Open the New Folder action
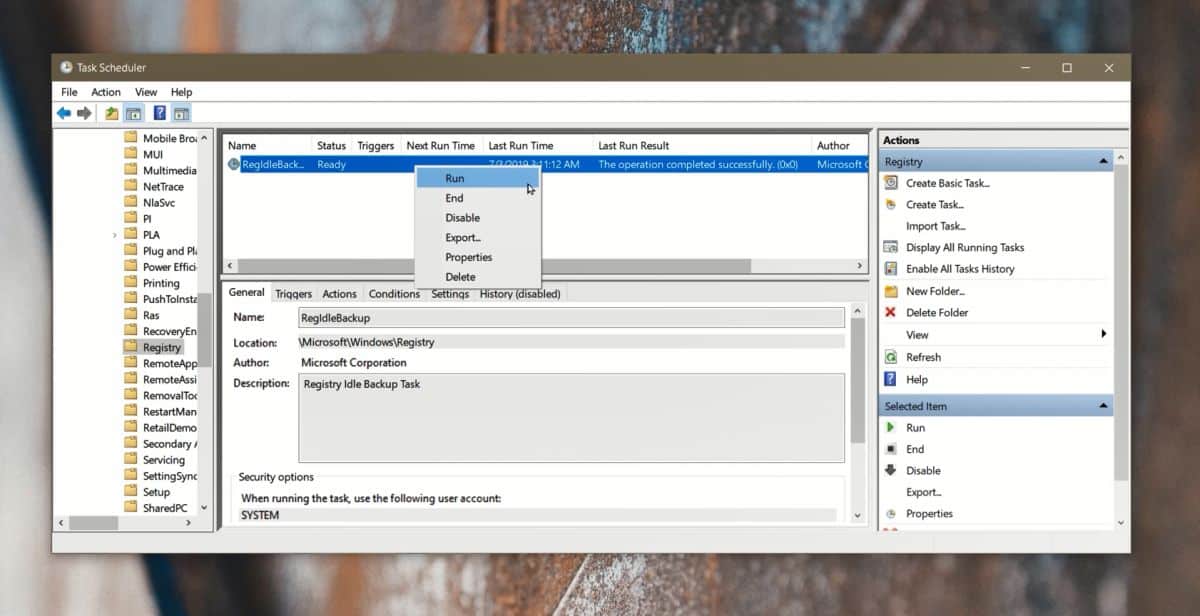Image resolution: width=1200 pixels, height=616 pixels. (x=934, y=291)
